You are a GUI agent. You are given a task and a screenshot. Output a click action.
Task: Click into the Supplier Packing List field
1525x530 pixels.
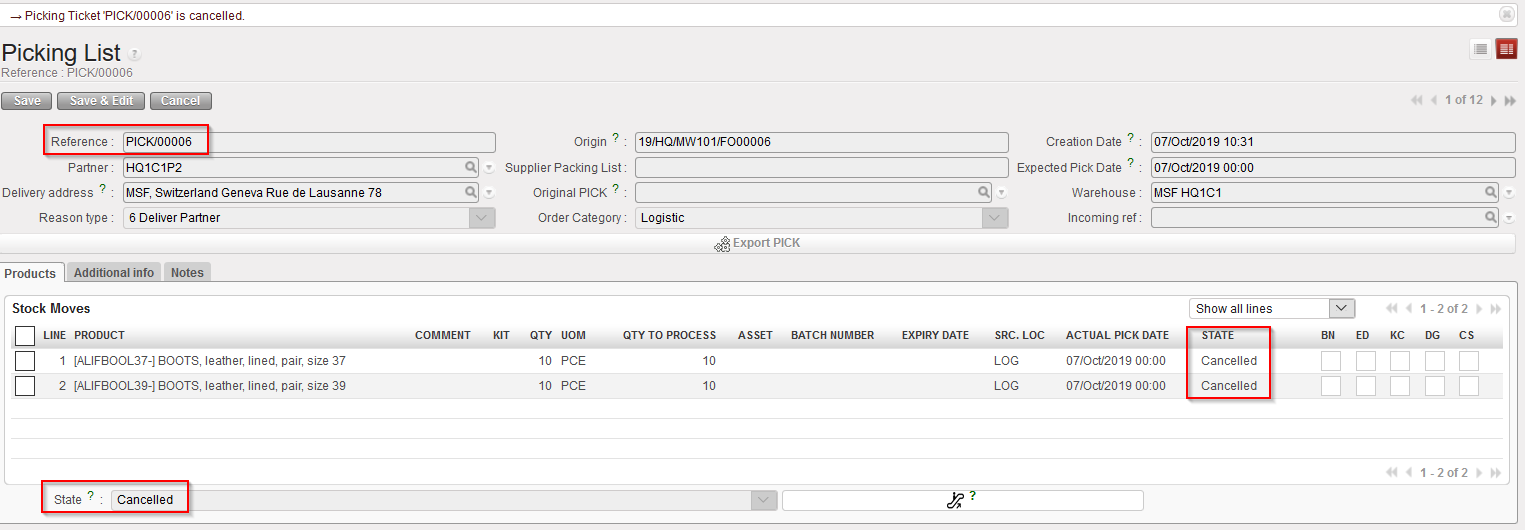tap(821, 168)
